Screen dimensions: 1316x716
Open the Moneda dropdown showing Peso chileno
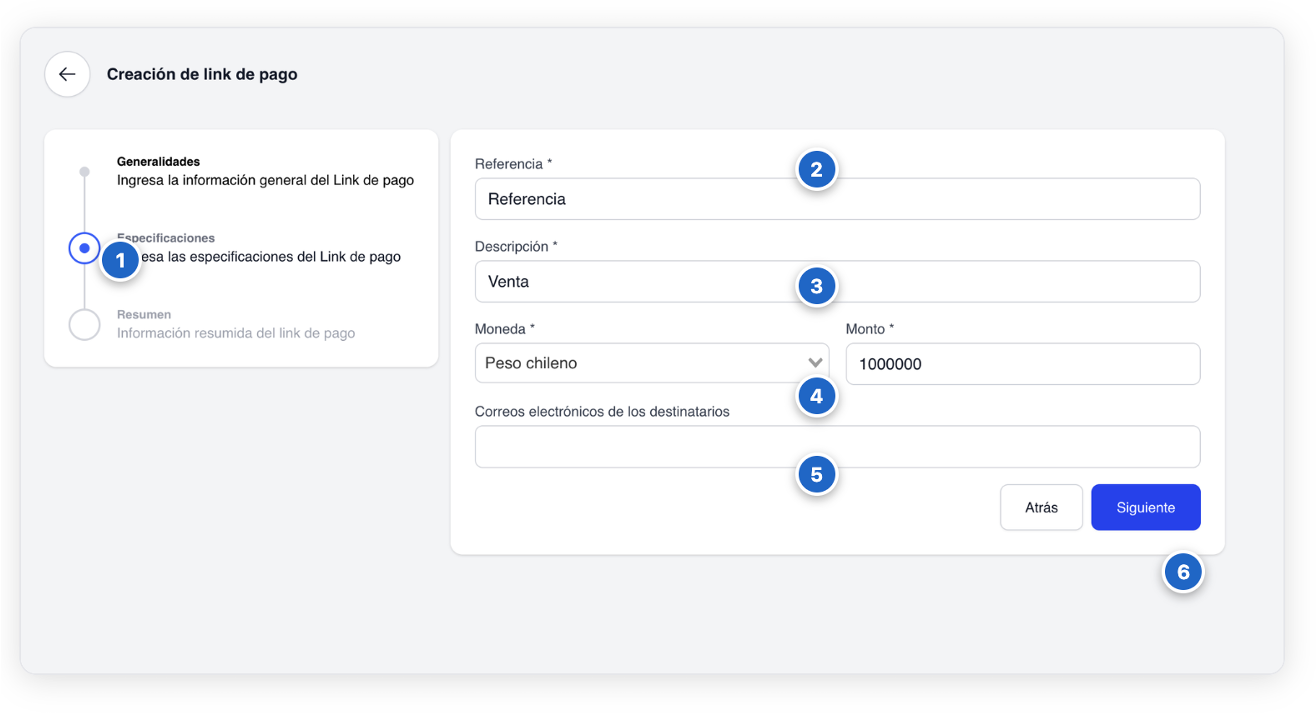pos(652,363)
